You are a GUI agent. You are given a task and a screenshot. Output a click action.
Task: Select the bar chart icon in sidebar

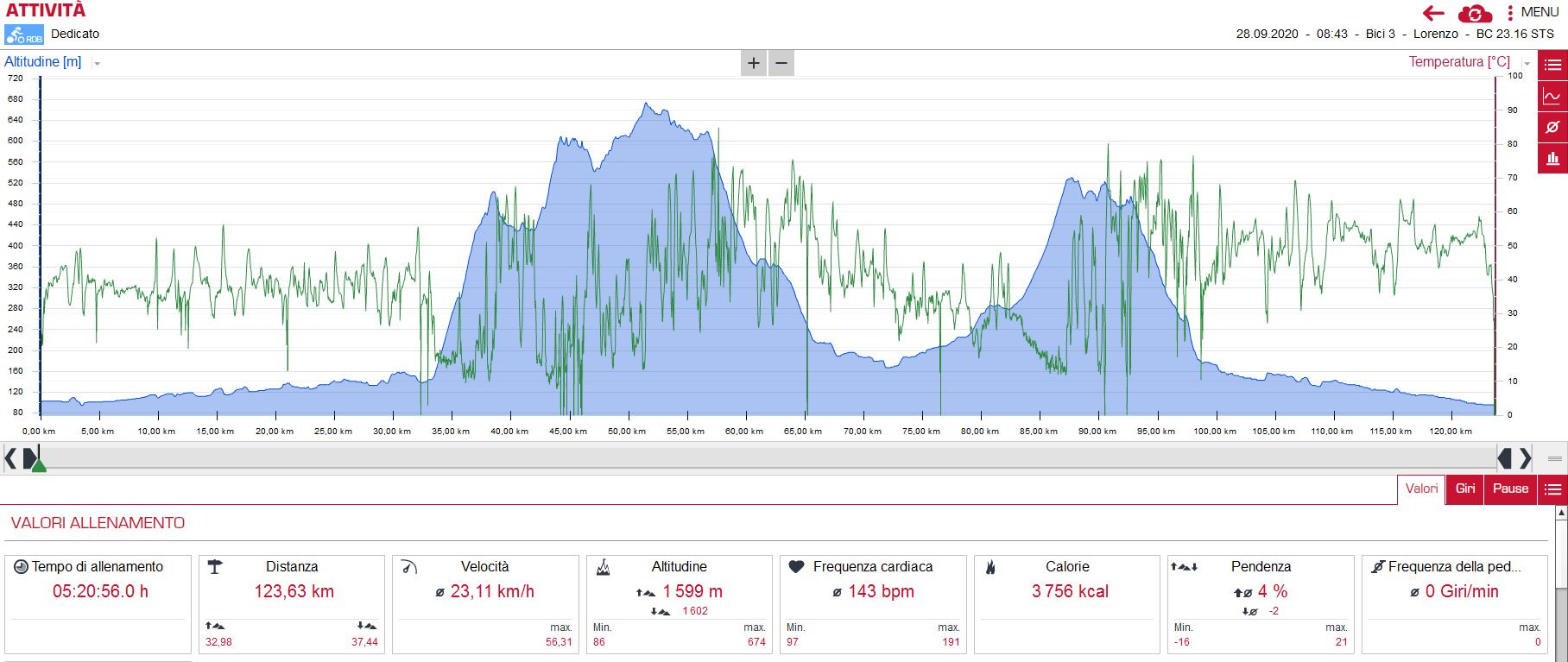tap(1552, 158)
